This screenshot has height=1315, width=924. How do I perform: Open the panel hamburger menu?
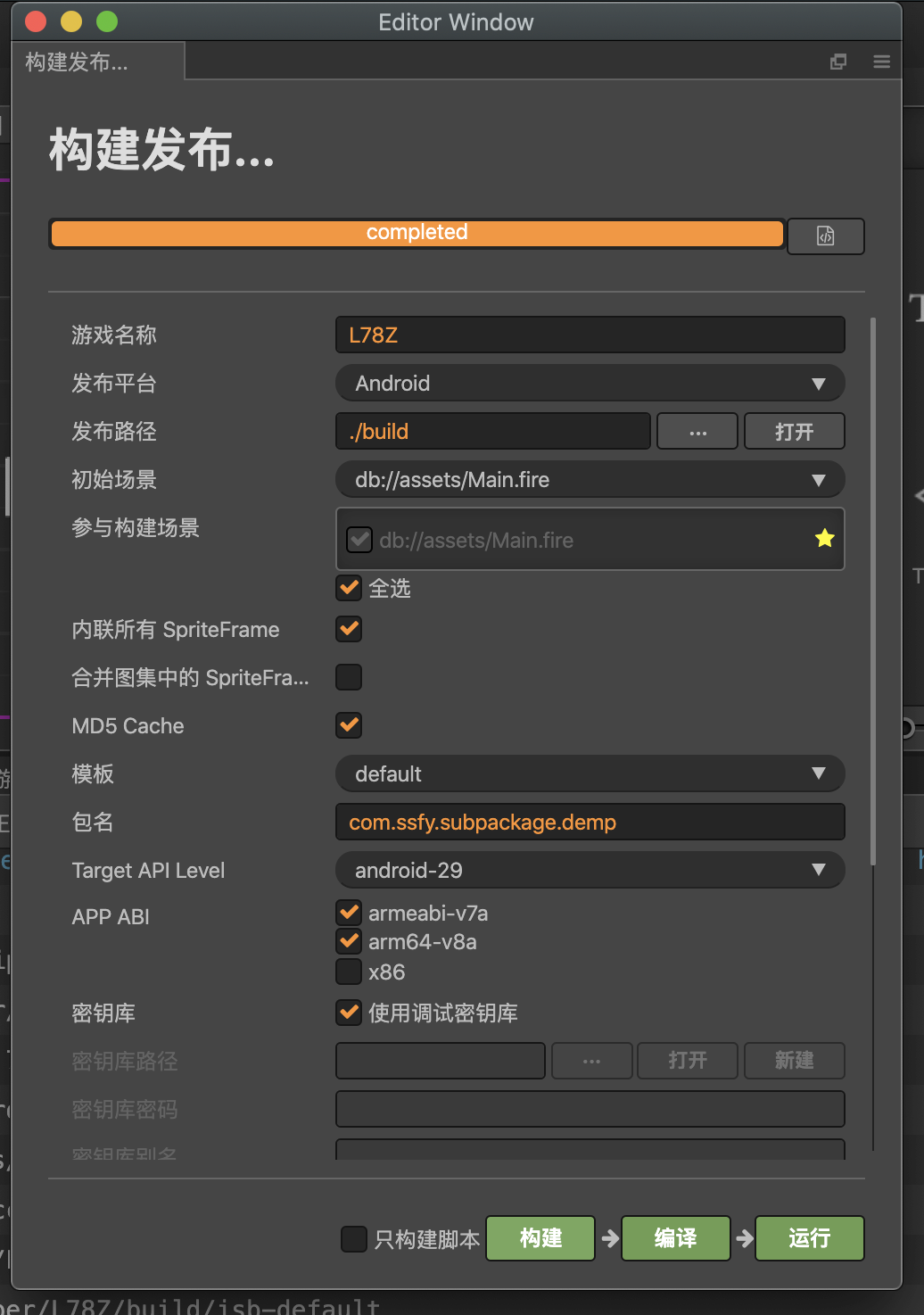[x=882, y=62]
